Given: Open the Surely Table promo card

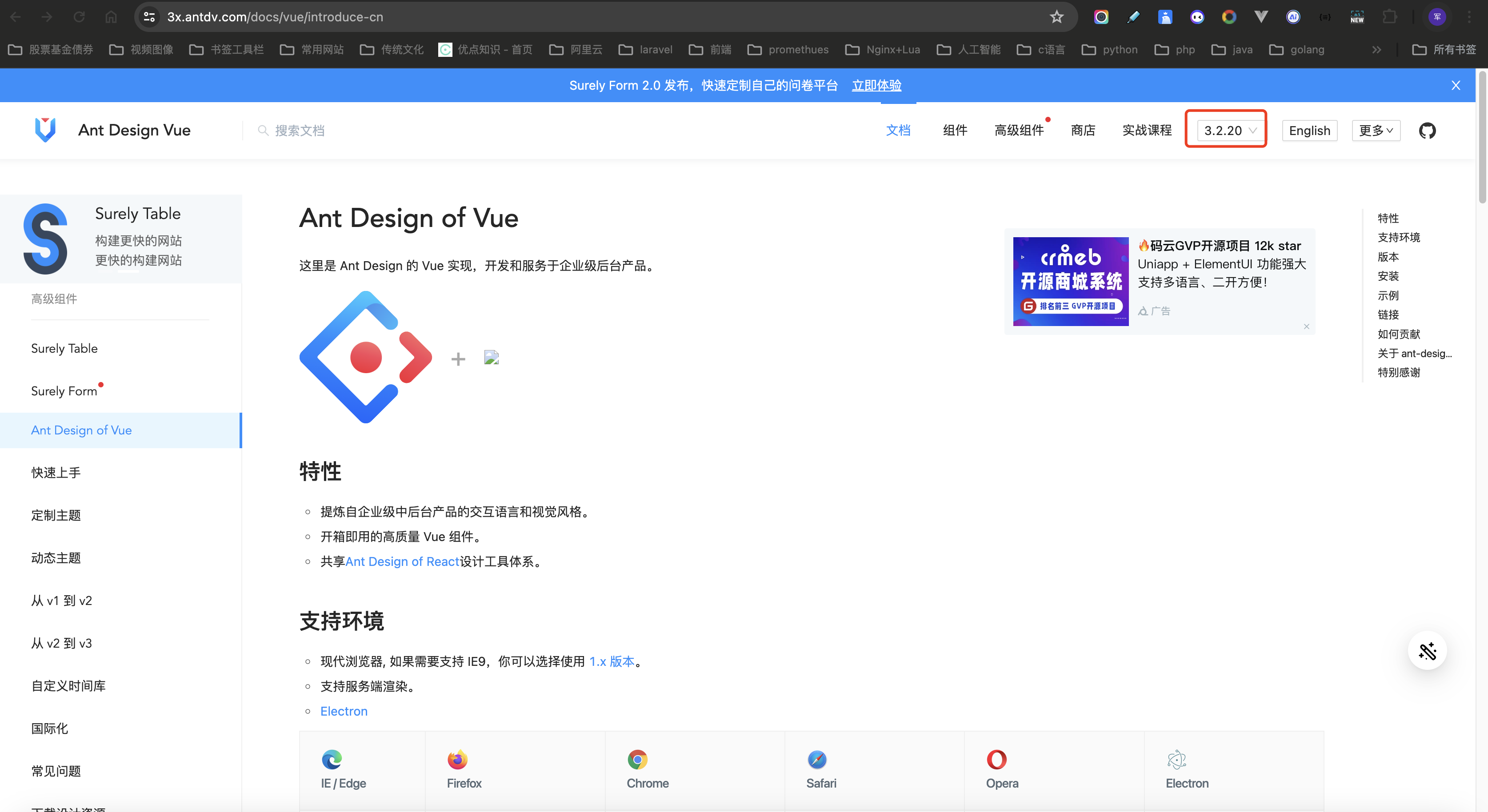Looking at the screenshot, I should [121, 239].
